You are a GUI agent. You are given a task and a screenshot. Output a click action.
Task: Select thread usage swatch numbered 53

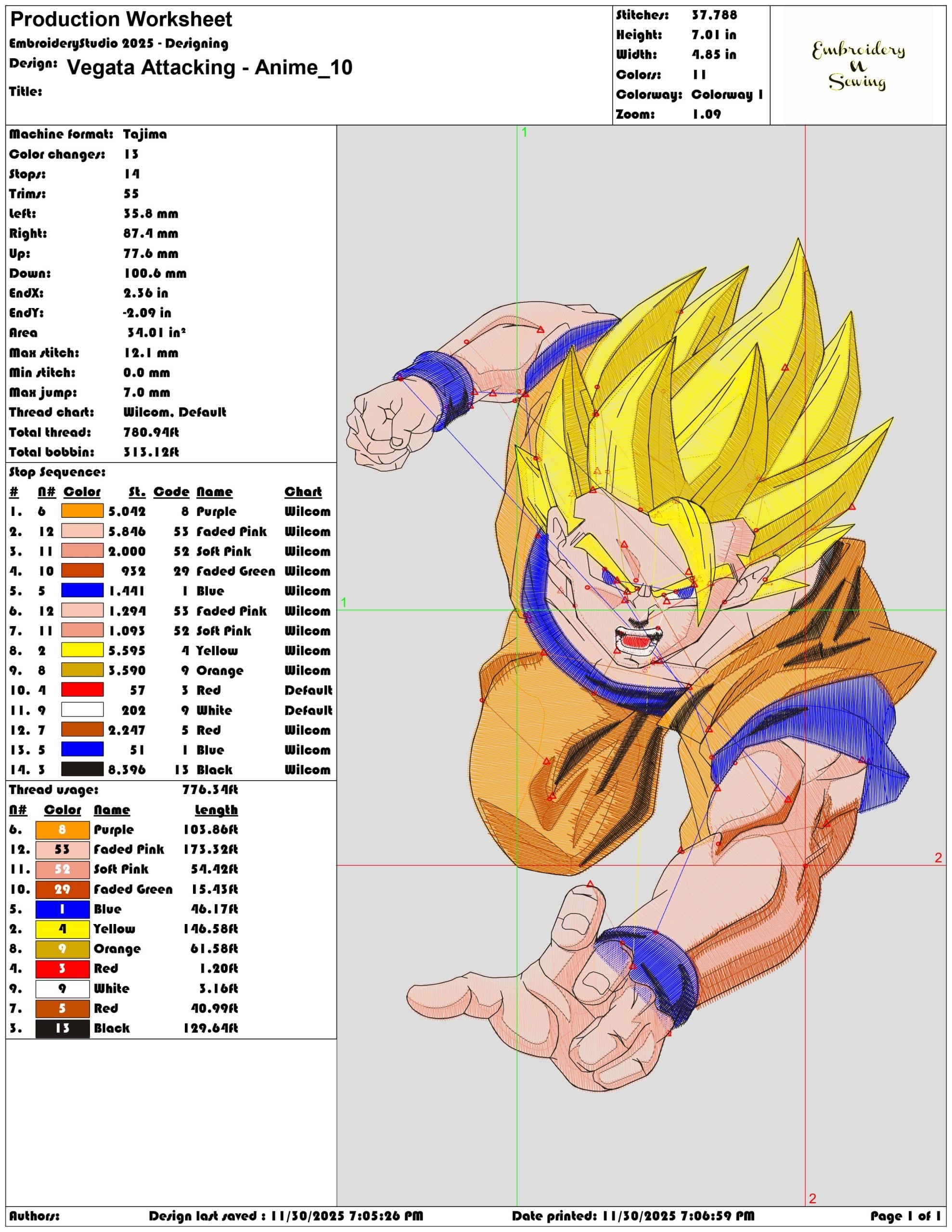click(x=63, y=849)
